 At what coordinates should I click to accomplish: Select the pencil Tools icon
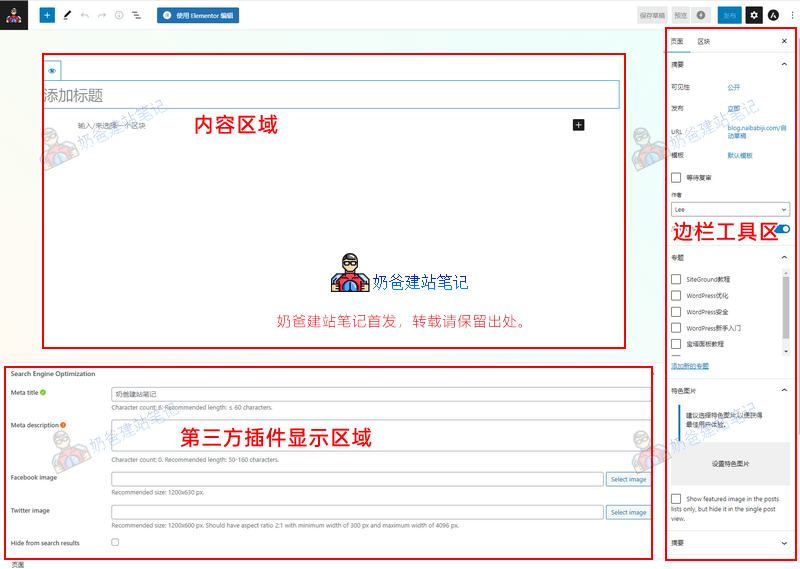pos(67,15)
